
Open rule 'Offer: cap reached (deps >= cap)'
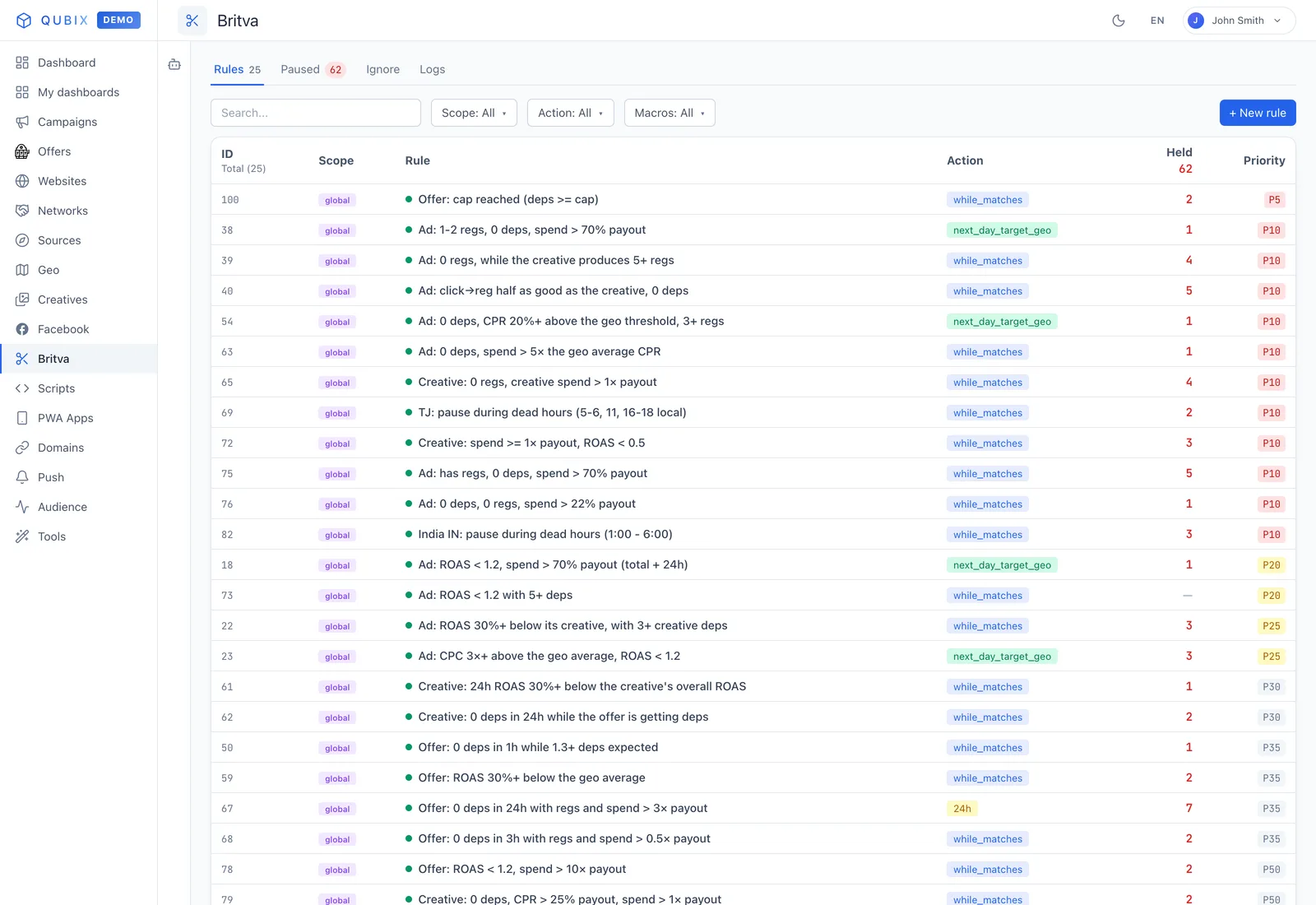click(x=508, y=199)
